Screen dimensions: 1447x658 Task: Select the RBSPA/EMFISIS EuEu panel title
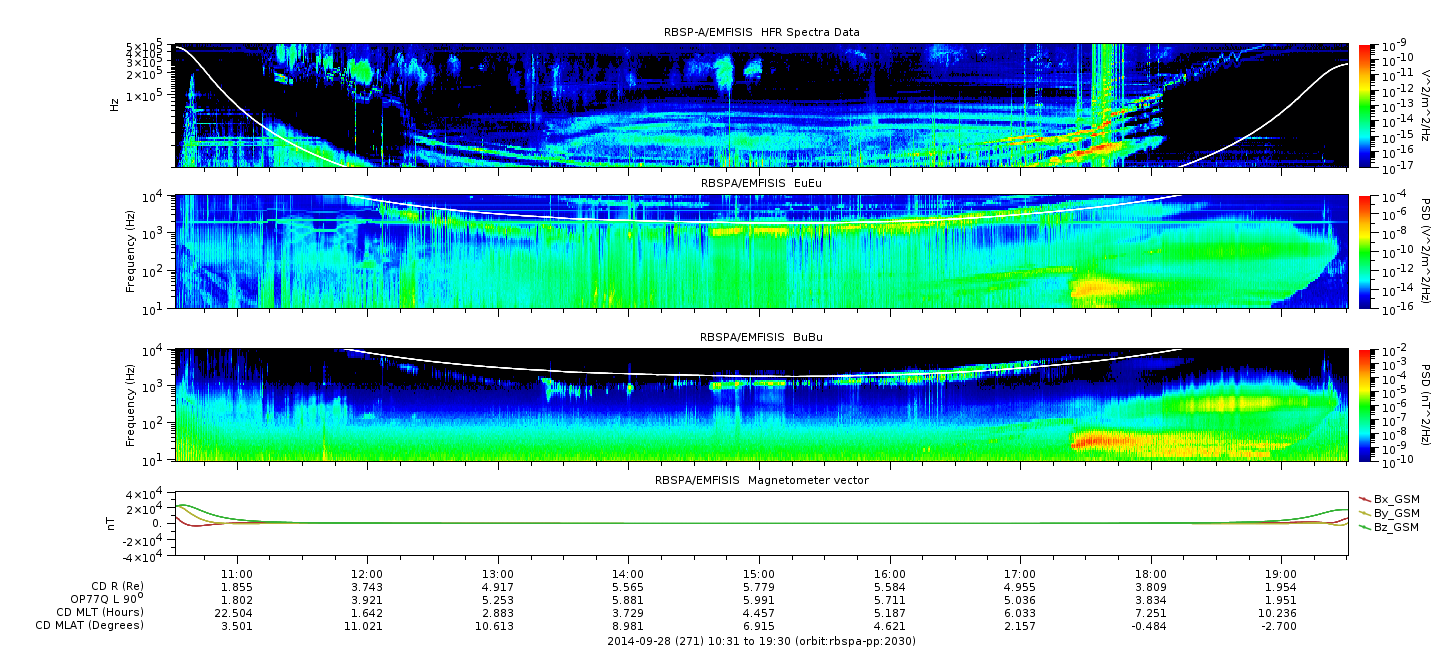click(761, 185)
